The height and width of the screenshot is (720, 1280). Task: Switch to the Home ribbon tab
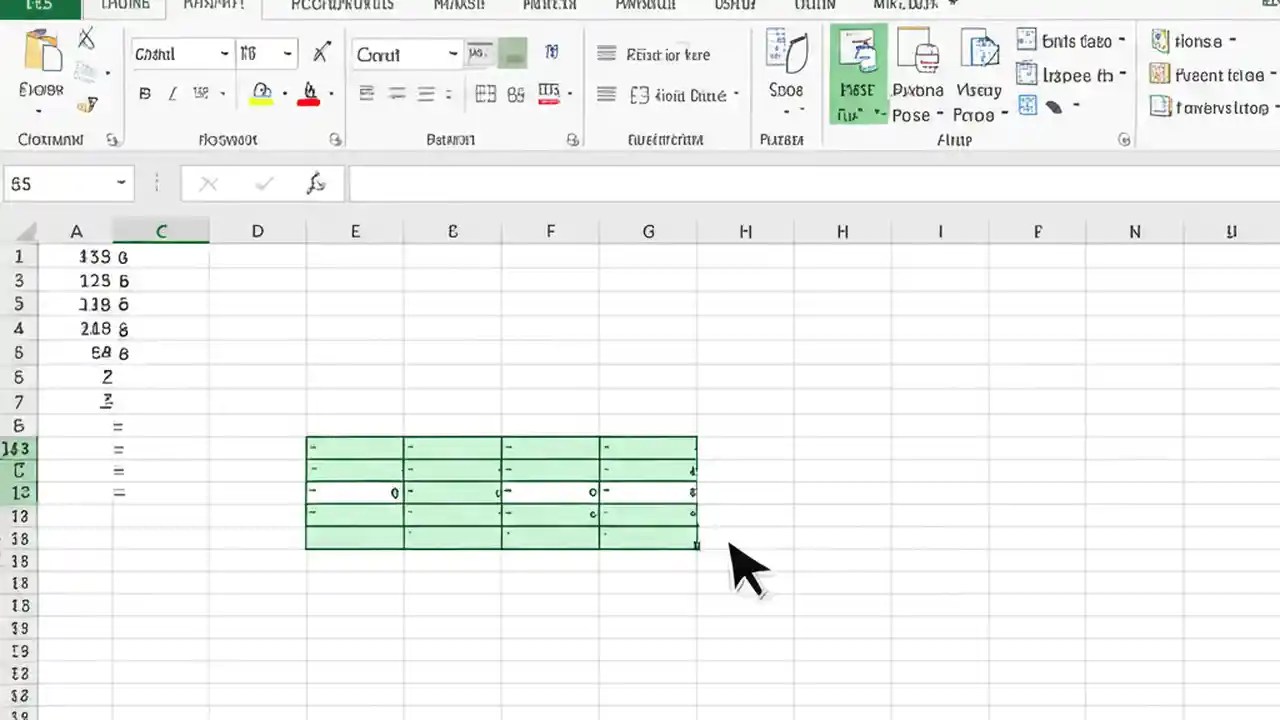(125, 6)
